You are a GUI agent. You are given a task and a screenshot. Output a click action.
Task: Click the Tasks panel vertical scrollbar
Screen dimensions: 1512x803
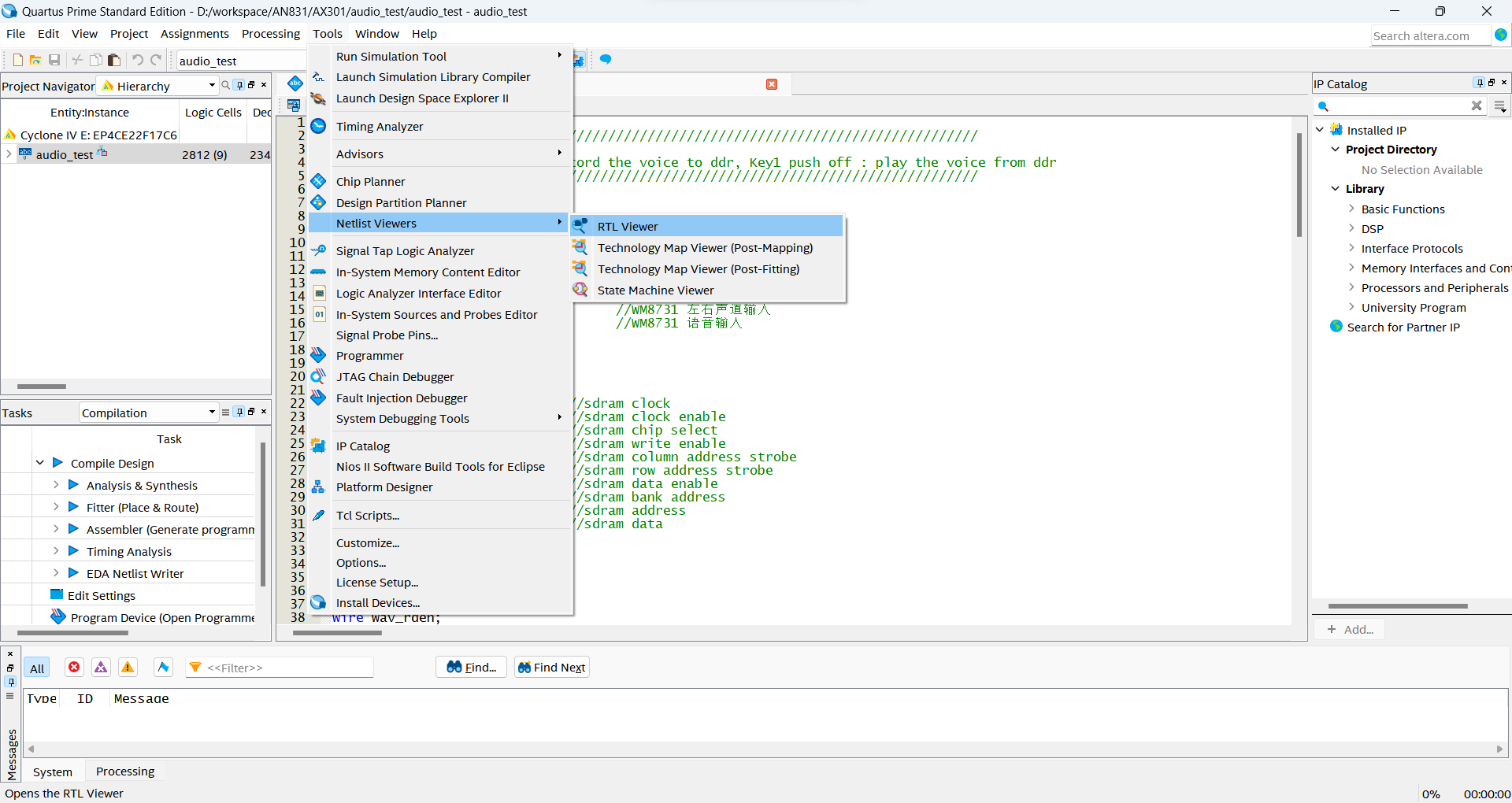click(262, 516)
